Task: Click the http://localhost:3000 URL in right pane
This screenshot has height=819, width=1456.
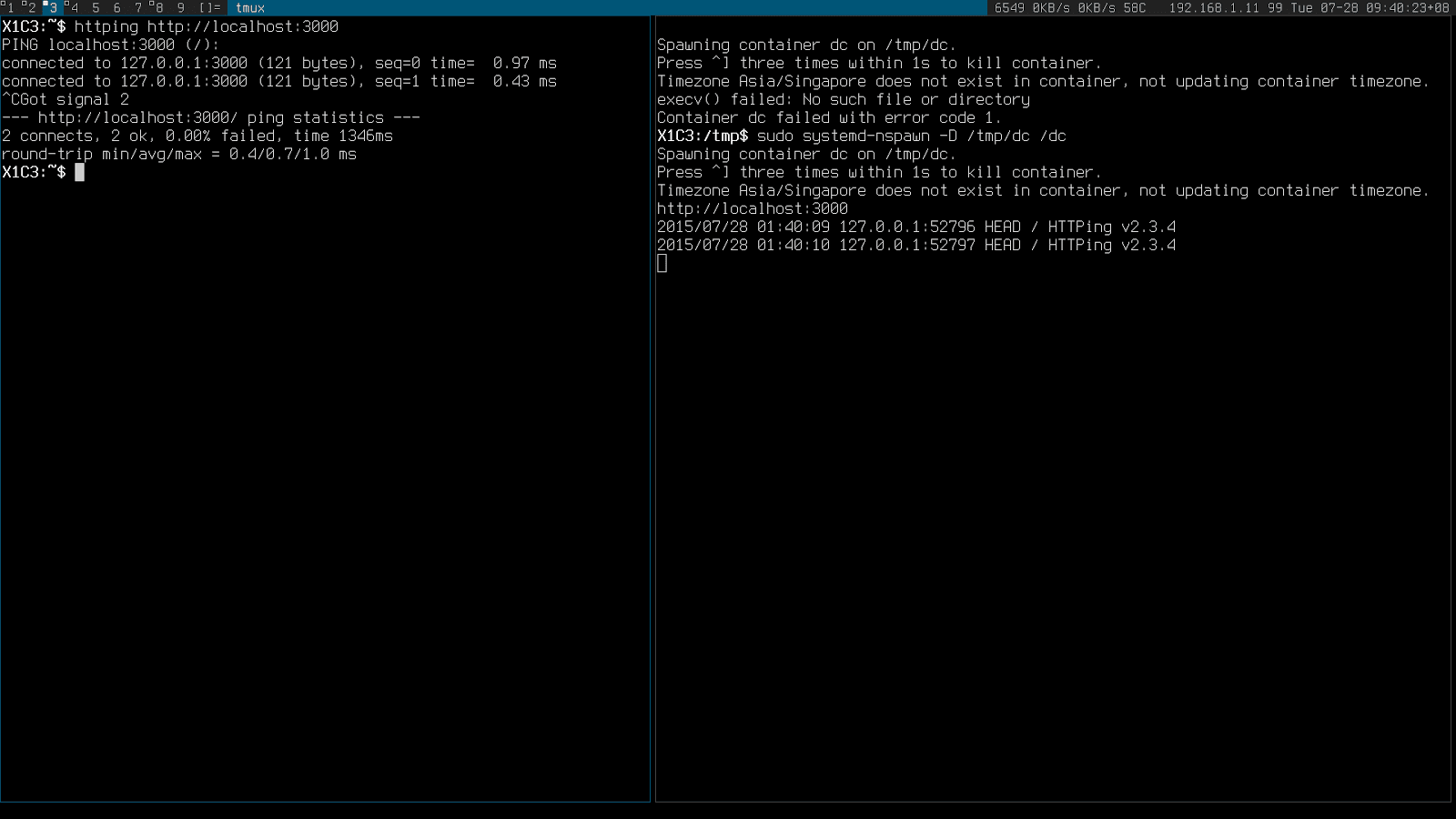Action: tap(753, 208)
